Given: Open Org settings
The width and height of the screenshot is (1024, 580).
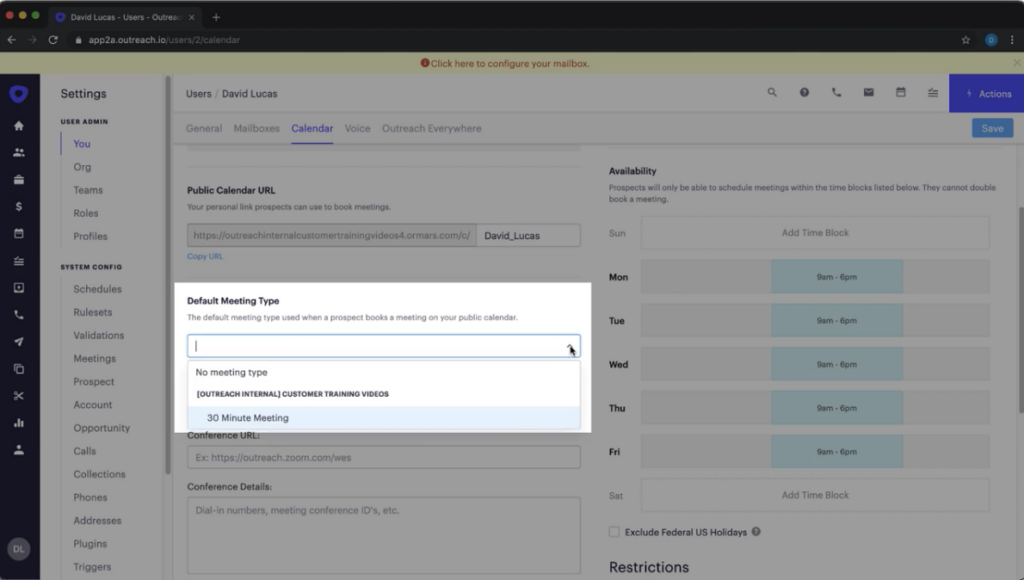Looking at the screenshot, I should 82,167.
